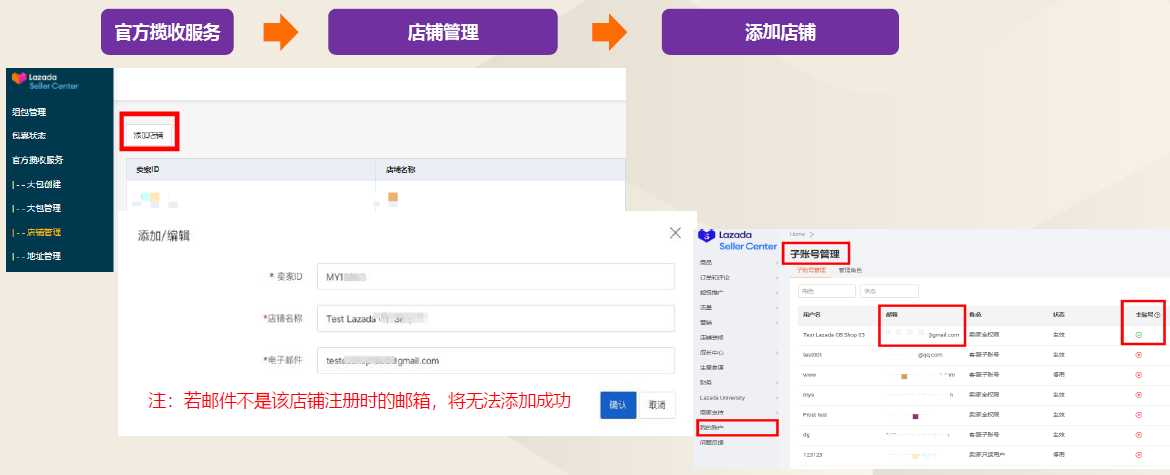1170x475 pixels.
Task: Open 店铺装修 in the Seller Center sidebar
Action: pos(712,338)
